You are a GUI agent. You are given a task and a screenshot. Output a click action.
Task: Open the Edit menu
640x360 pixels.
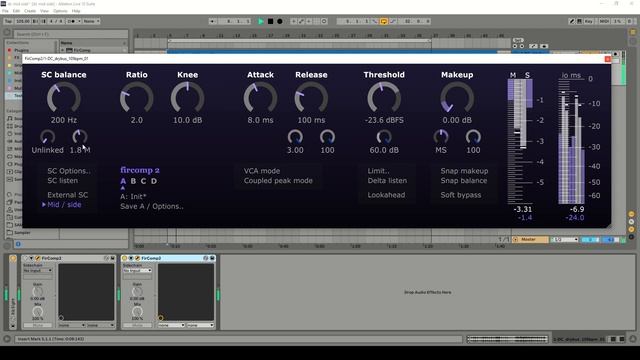tap(16, 11)
